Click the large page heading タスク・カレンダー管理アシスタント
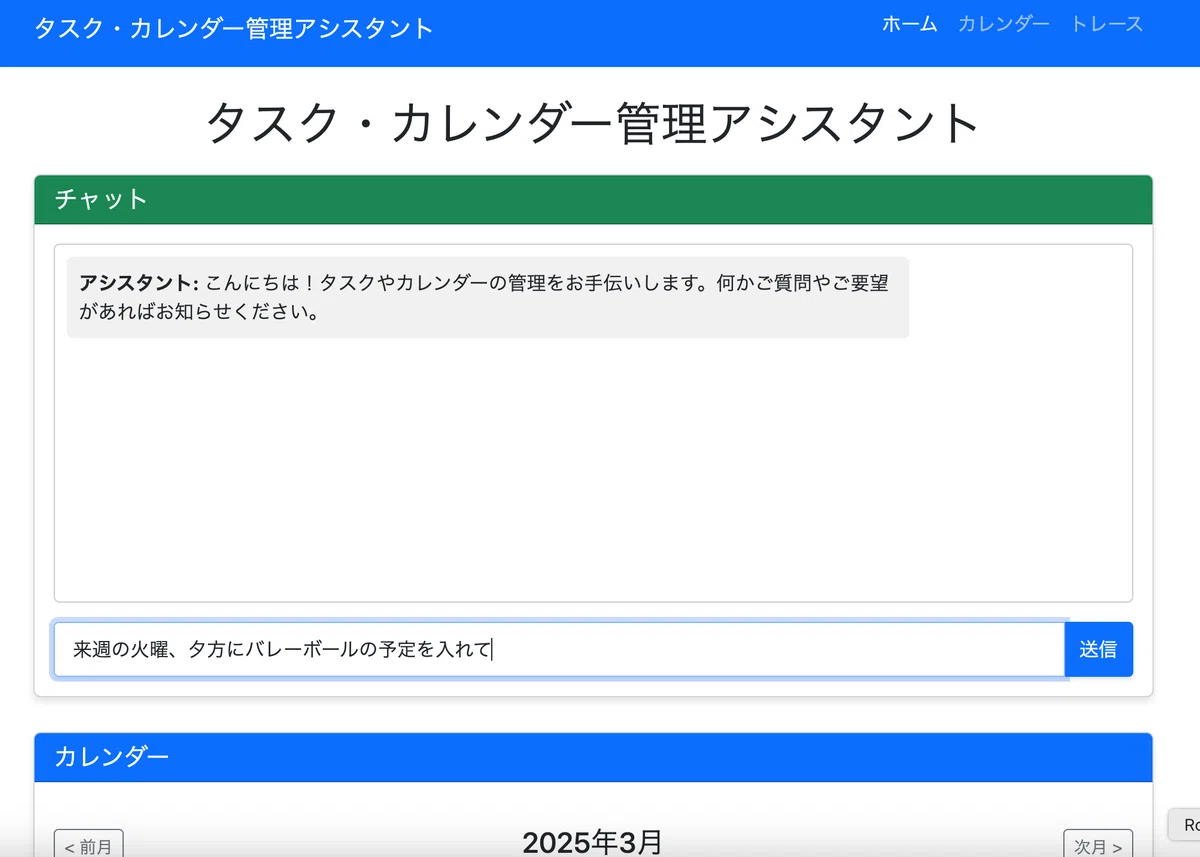 pyautogui.click(x=593, y=123)
